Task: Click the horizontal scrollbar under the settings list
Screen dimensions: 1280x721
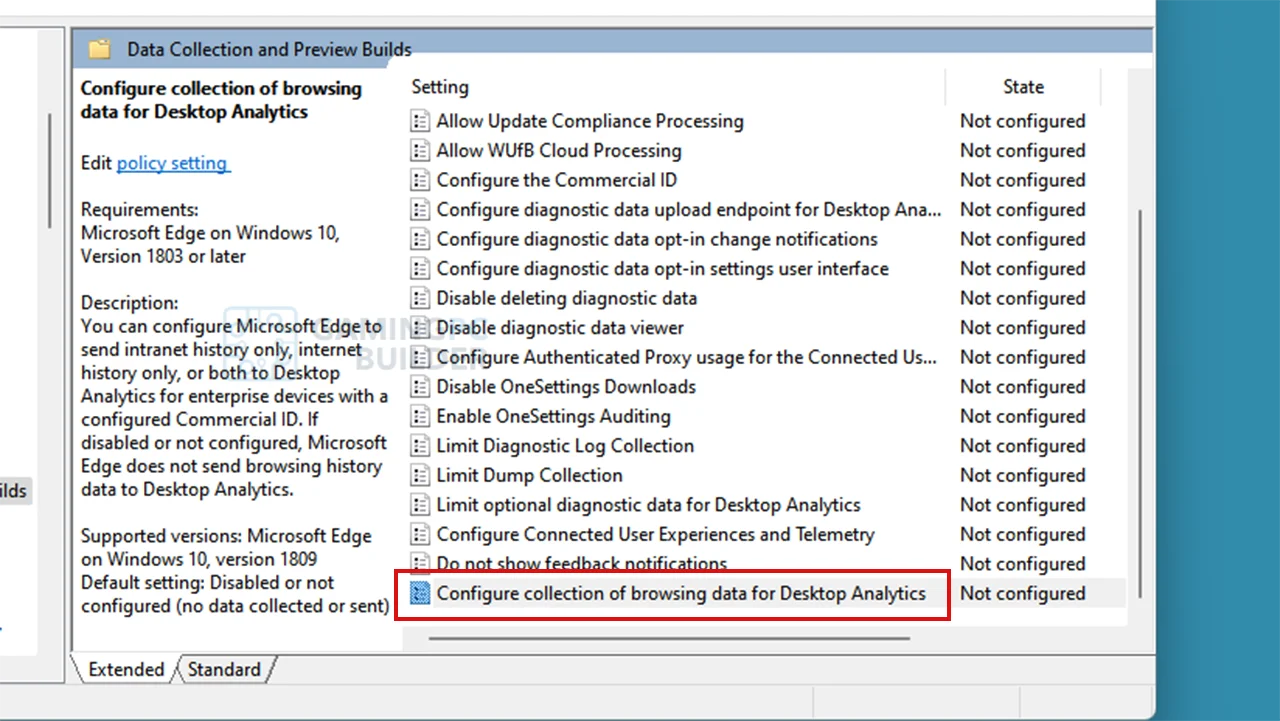Action: [670, 637]
